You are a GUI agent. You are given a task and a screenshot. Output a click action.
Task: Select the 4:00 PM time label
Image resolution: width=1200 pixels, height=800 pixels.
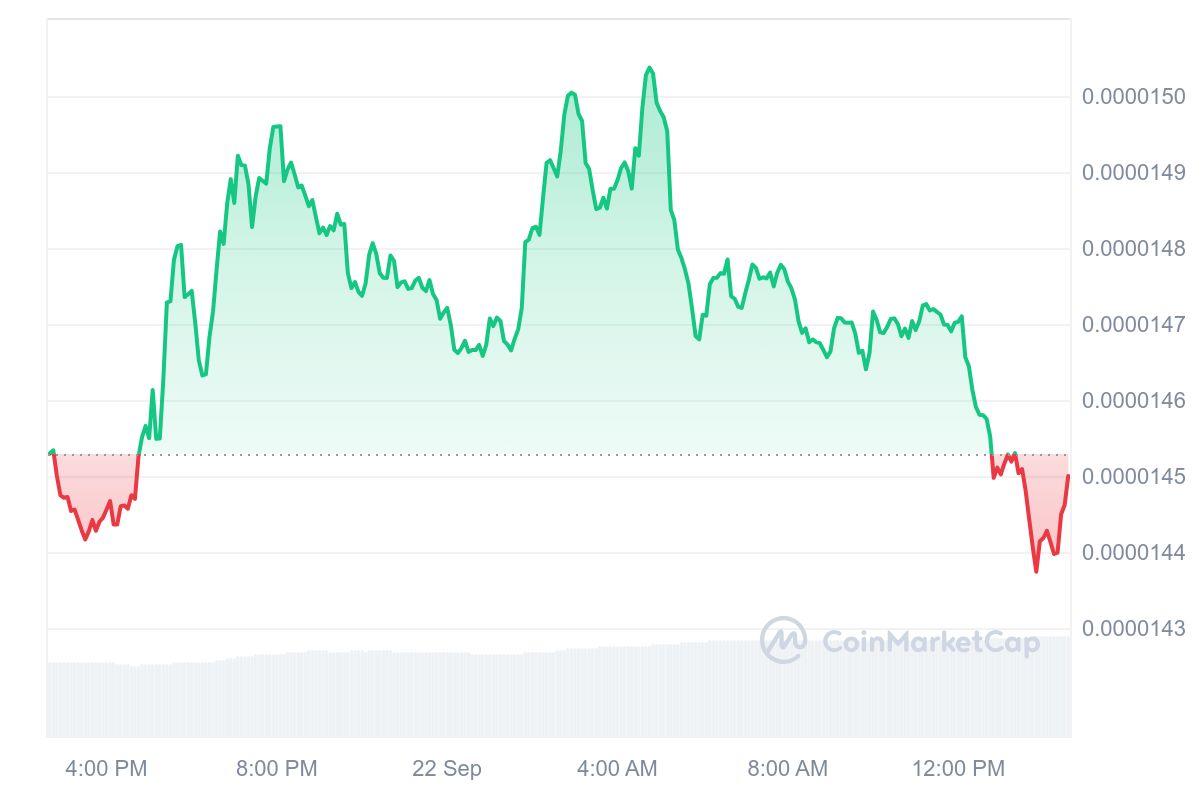[106, 769]
